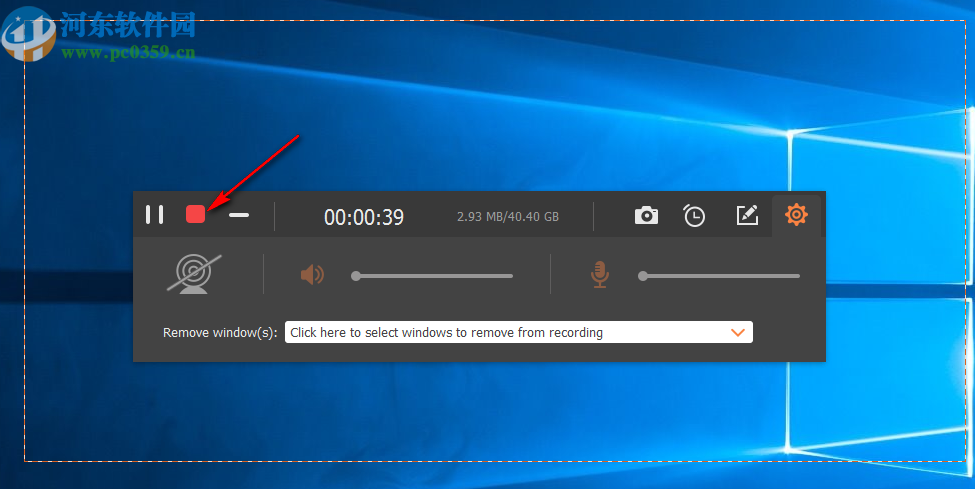Stop recording with the red square button

(195, 215)
